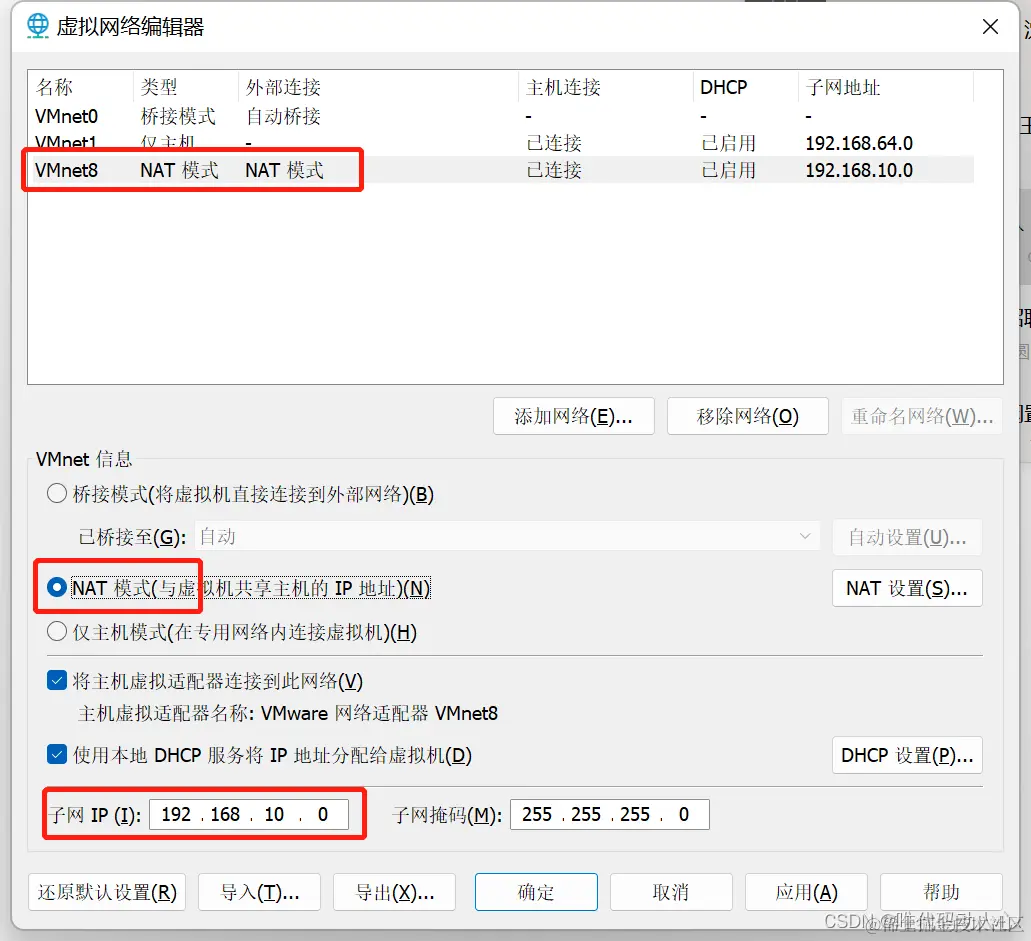Click the 帮助 button

[941, 892]
